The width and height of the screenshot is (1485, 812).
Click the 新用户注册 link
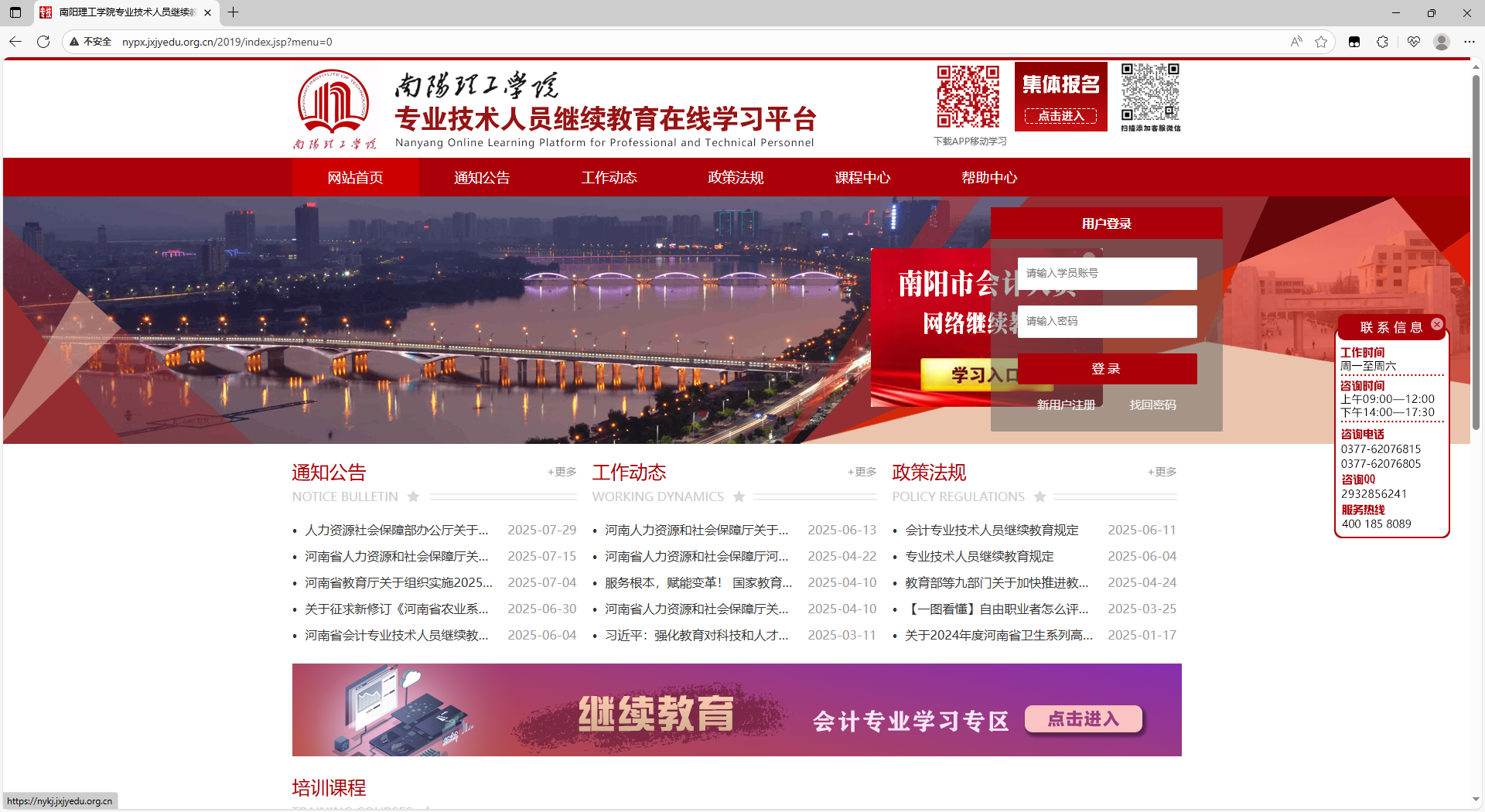1067,404
